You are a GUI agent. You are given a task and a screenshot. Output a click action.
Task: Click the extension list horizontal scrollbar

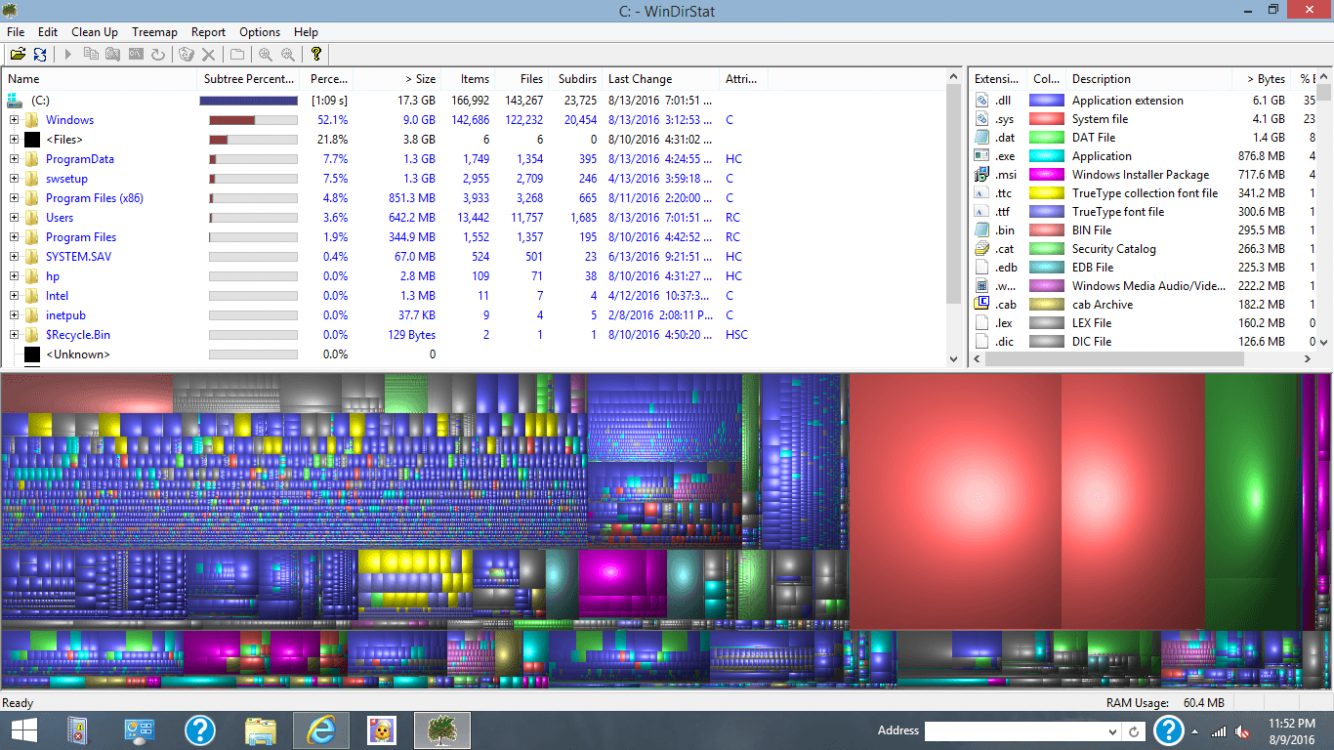tap(1142, 359)
